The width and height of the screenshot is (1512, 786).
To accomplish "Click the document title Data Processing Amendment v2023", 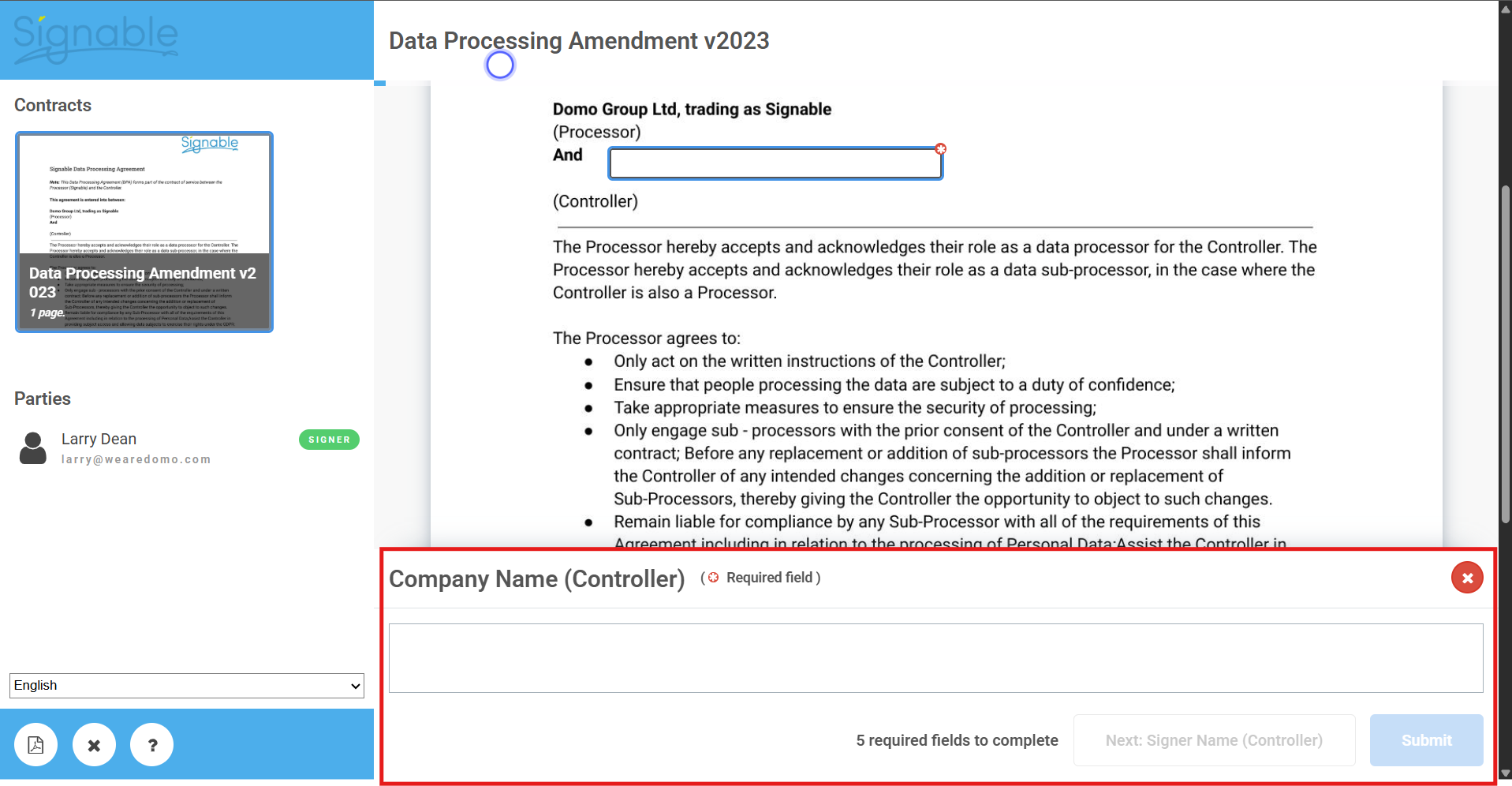I will [579, 40].
